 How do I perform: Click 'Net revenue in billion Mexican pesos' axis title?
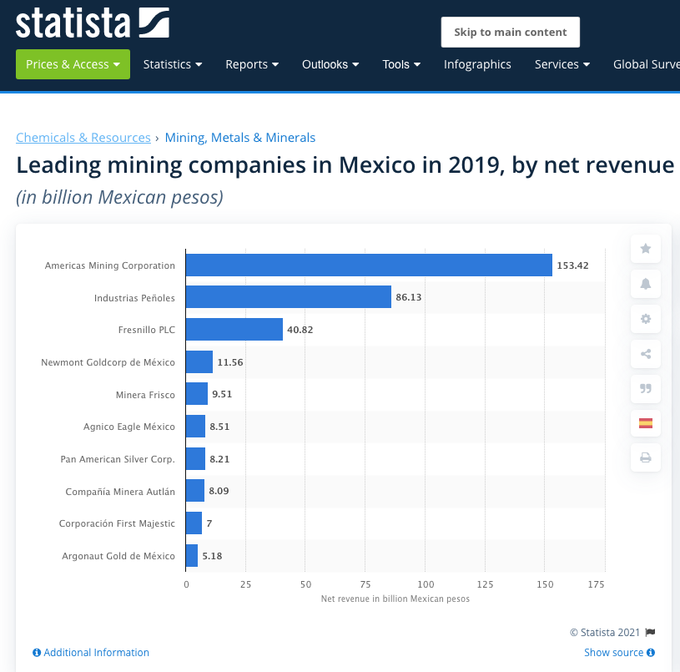click(395, 599)
